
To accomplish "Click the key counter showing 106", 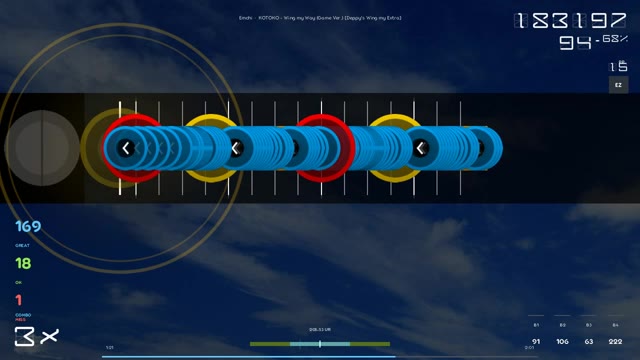I will pos(562,342).
